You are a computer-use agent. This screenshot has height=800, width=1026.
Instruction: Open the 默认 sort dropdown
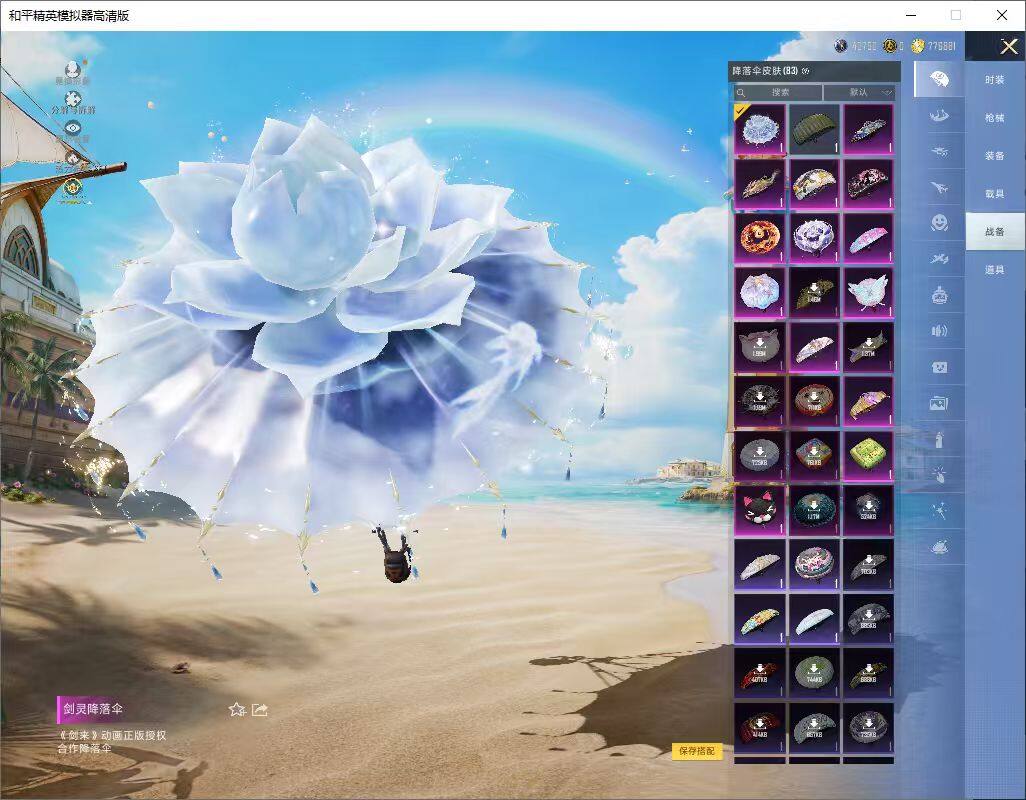pos(859,93)
